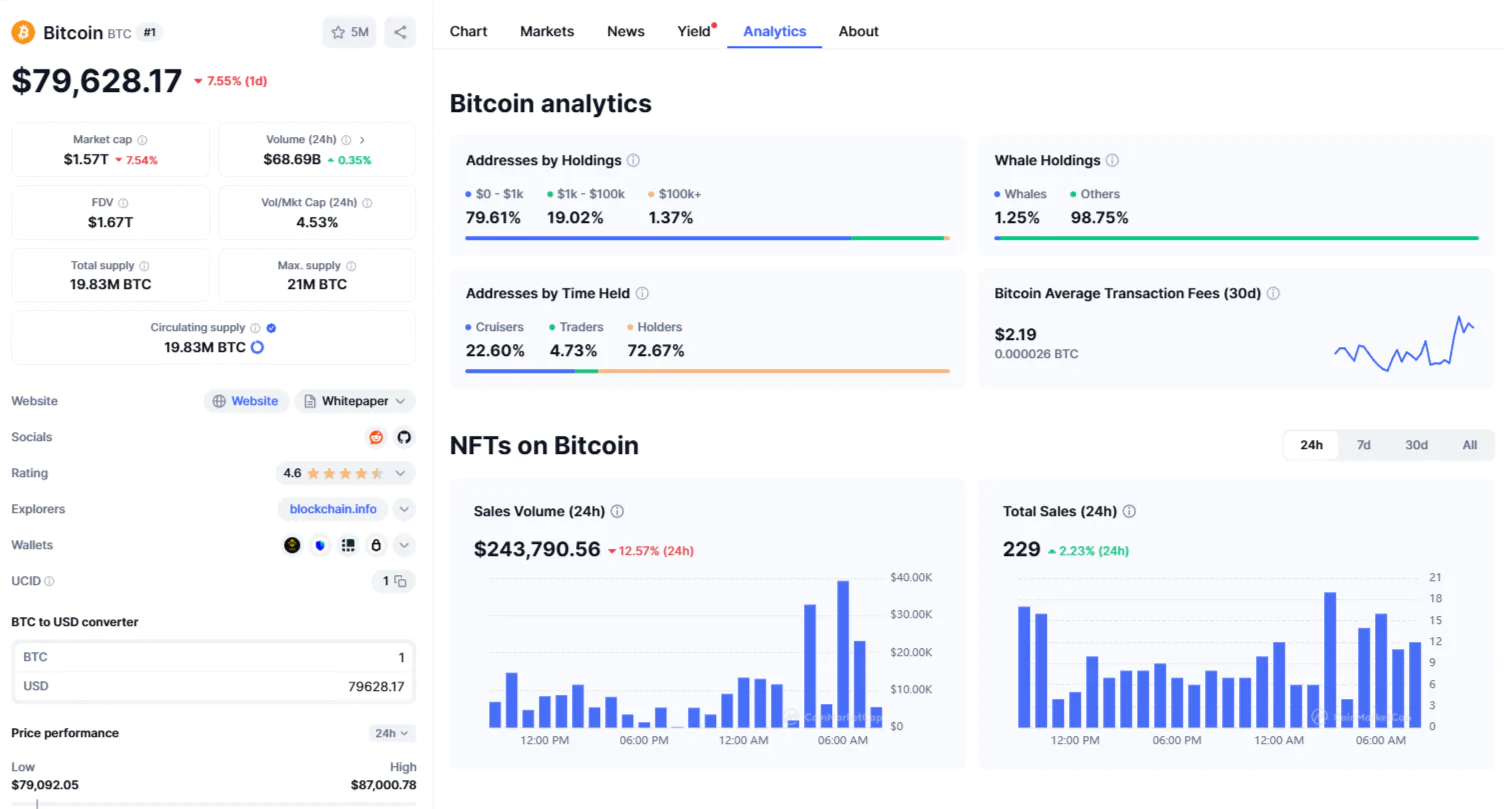This screenshot has height=809, width=1504.
Task: Click the Market cap info icon
Action: 142,140
